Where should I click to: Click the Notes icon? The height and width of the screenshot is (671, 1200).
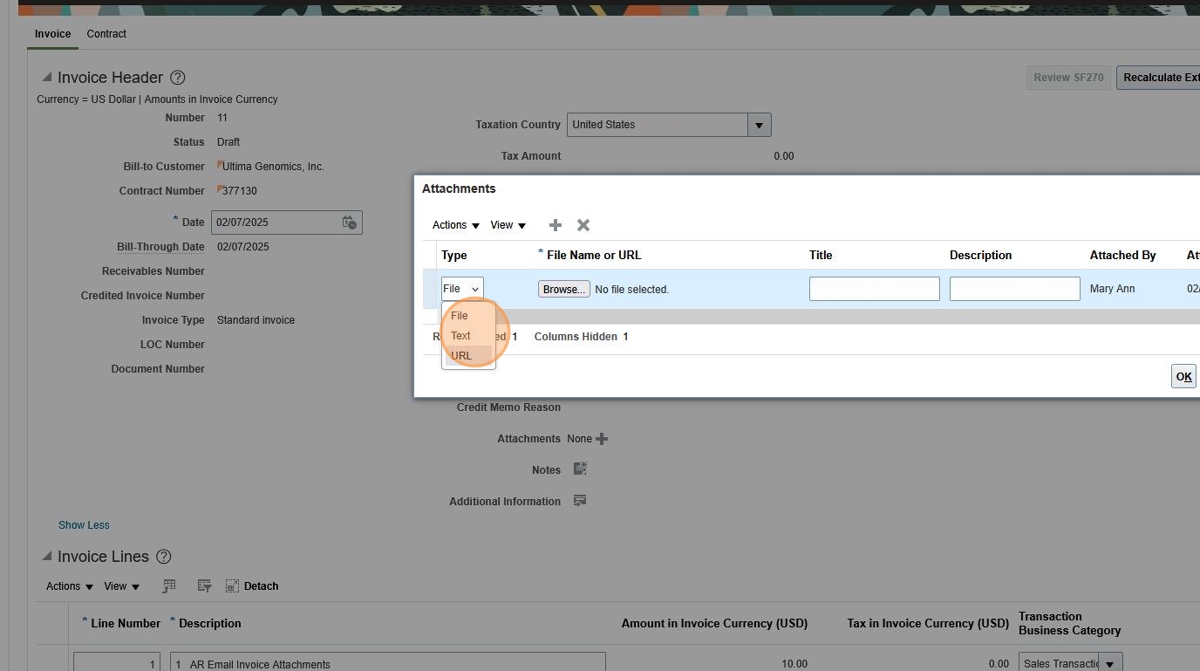[x=580, y=469]
